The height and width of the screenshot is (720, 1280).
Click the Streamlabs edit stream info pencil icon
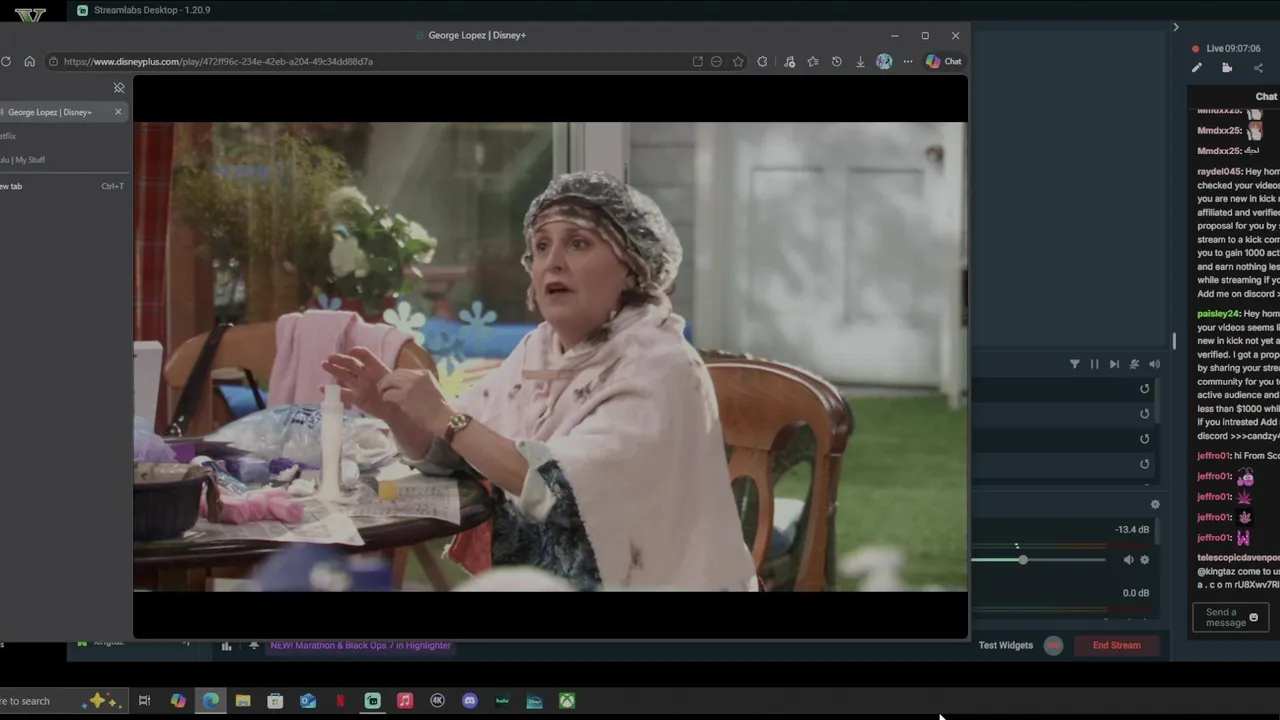point(1196,68)
